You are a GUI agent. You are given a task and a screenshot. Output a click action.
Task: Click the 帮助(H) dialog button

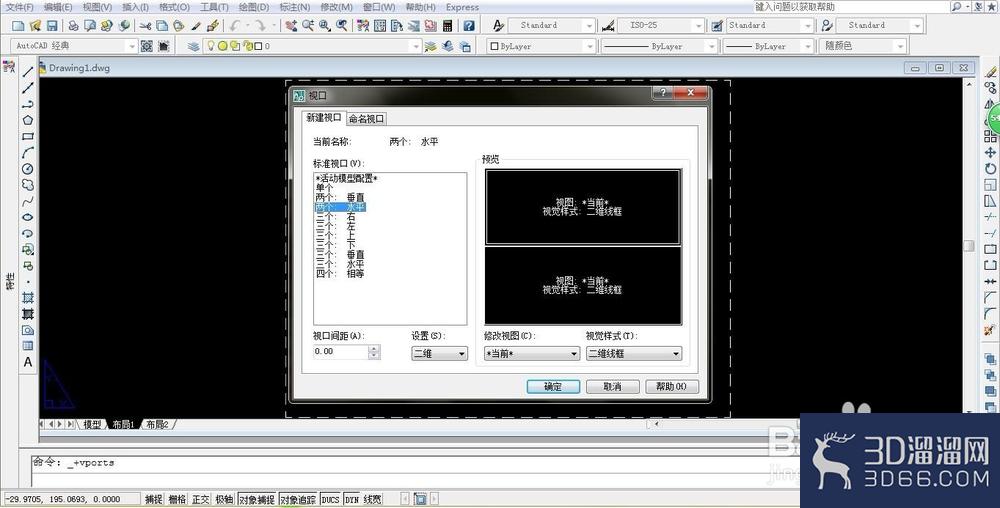[672, 387]
